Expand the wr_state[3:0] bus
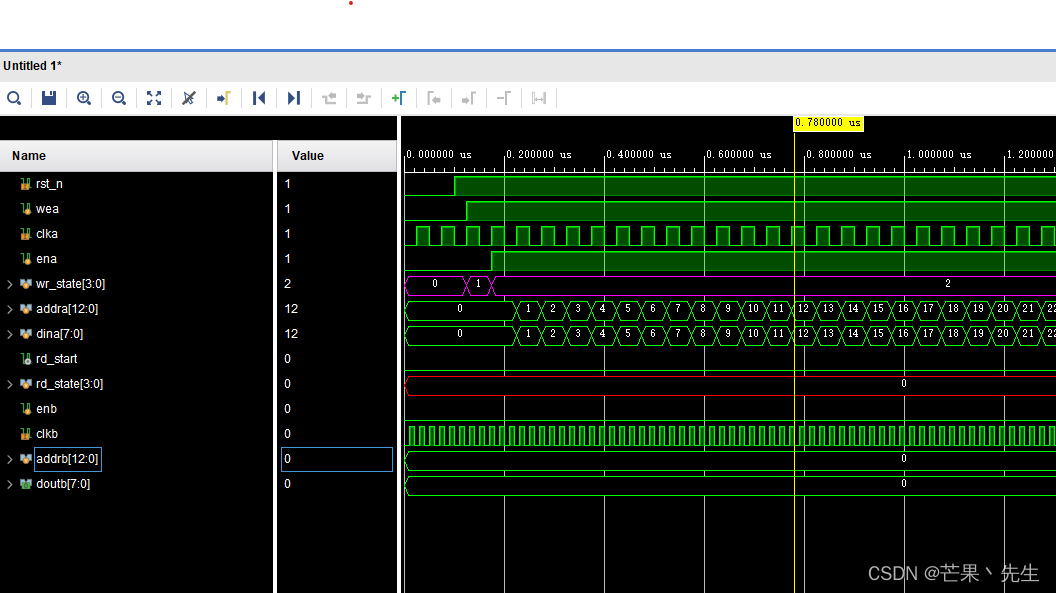This screenshot has width=1056, height=593. click(9, 284)
